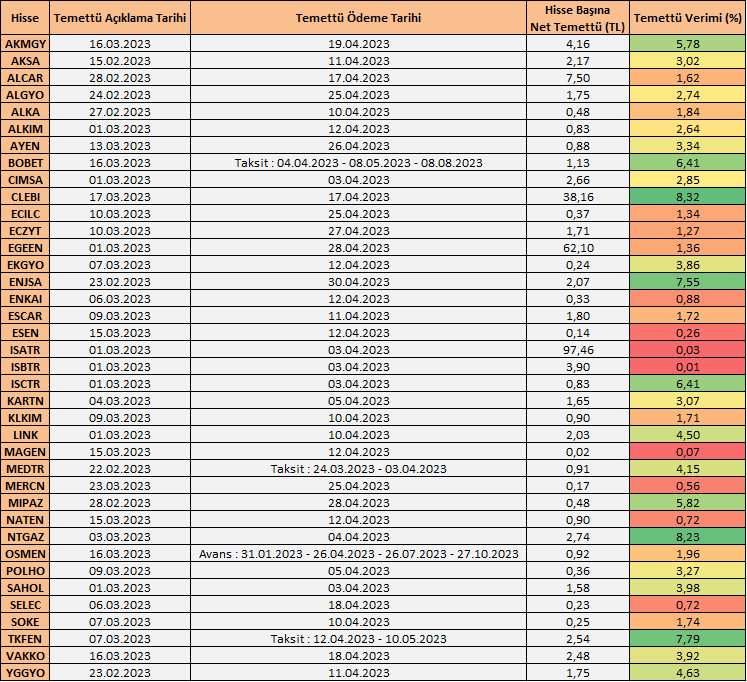
Task: Select the YGGYO ticker cell
Action: (x=25, y=673)
